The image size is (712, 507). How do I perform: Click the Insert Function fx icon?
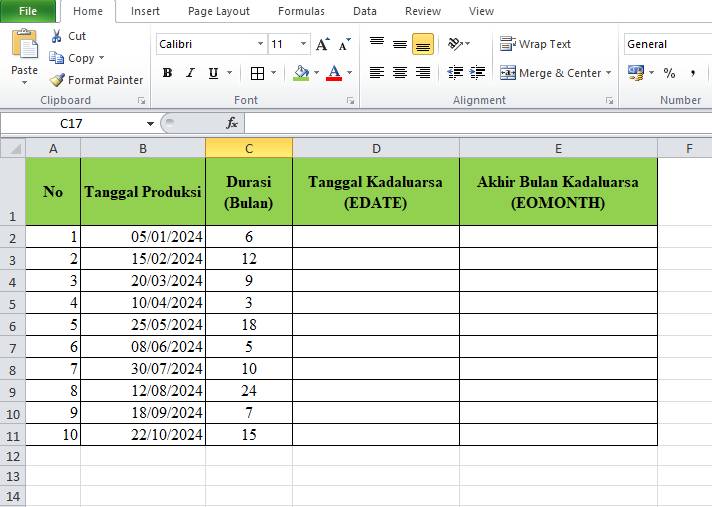232,123
